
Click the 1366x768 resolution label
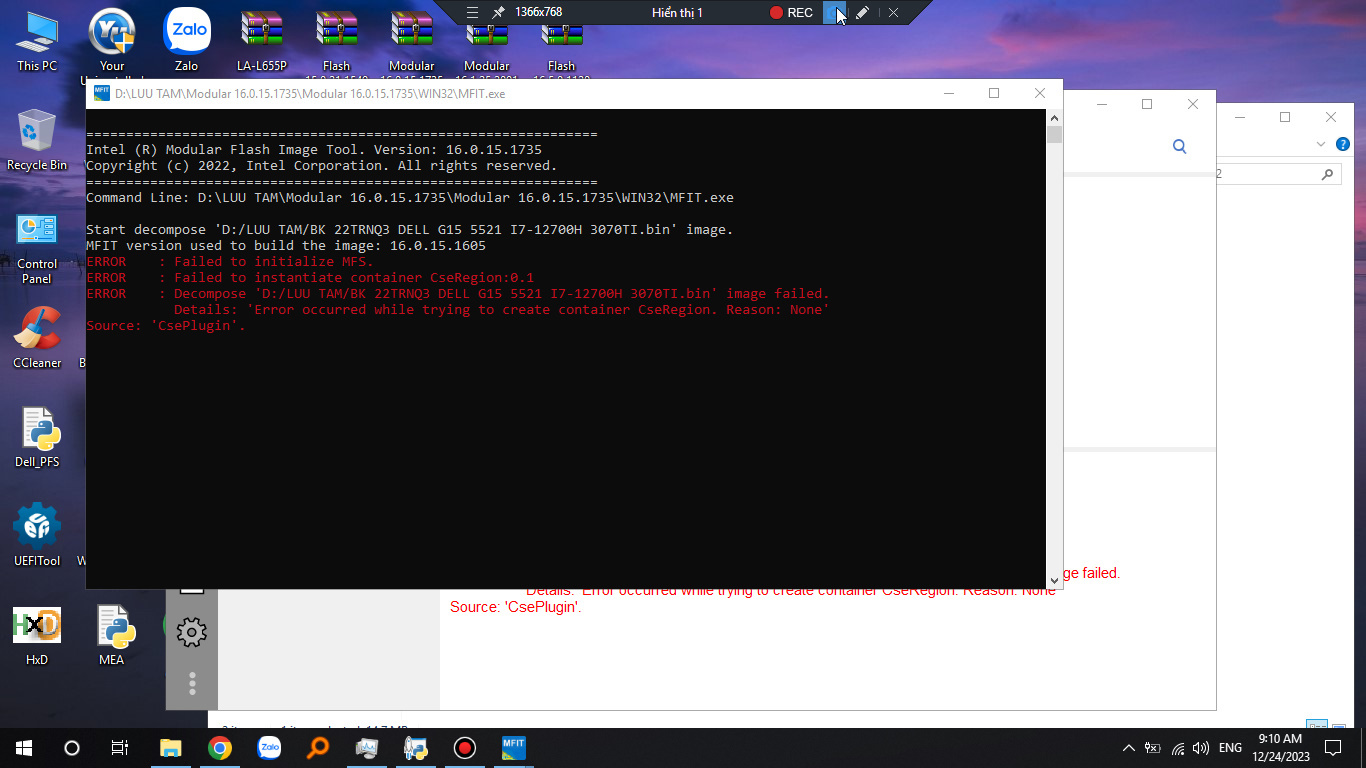click(x=538, y=12)
